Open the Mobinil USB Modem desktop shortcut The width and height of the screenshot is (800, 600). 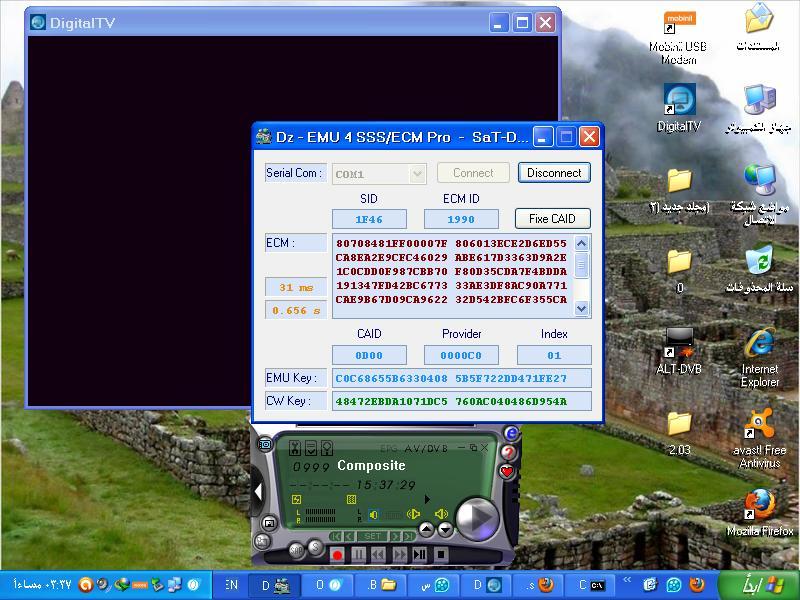click(x=678, y=38)
